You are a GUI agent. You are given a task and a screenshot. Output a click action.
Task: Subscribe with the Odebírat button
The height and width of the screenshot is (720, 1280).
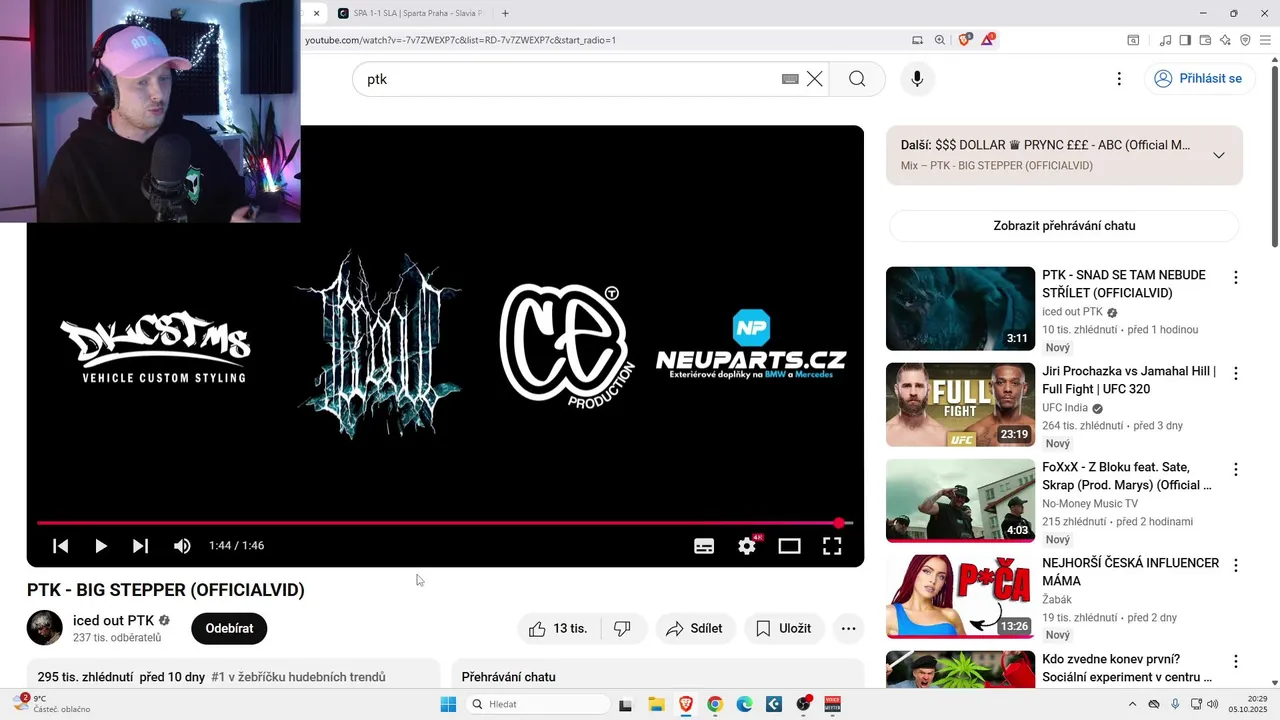click(229, 629)
